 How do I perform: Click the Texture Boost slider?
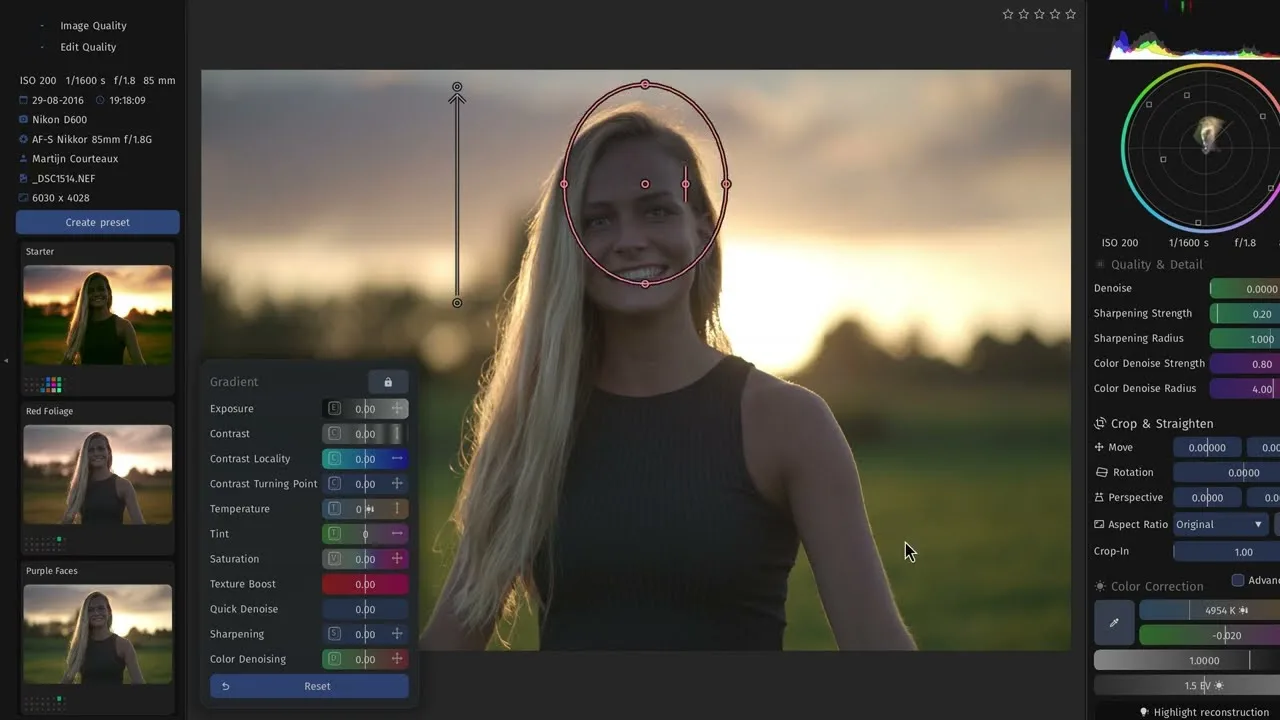(x=365, y=584)
